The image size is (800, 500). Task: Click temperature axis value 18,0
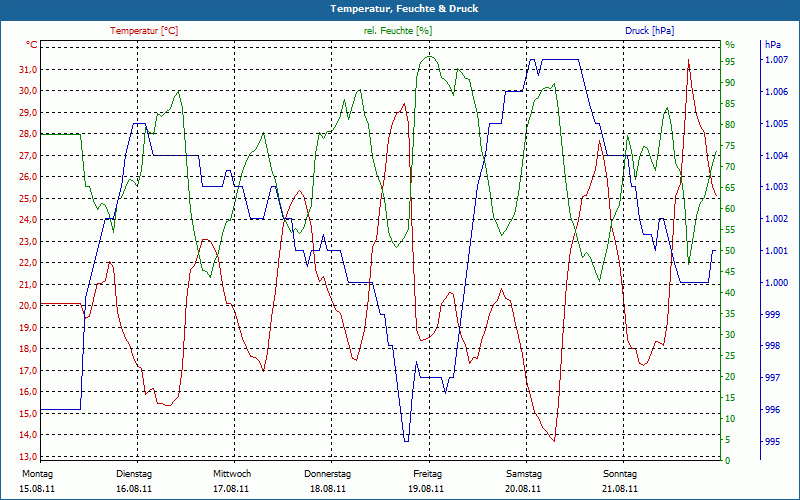28,349
